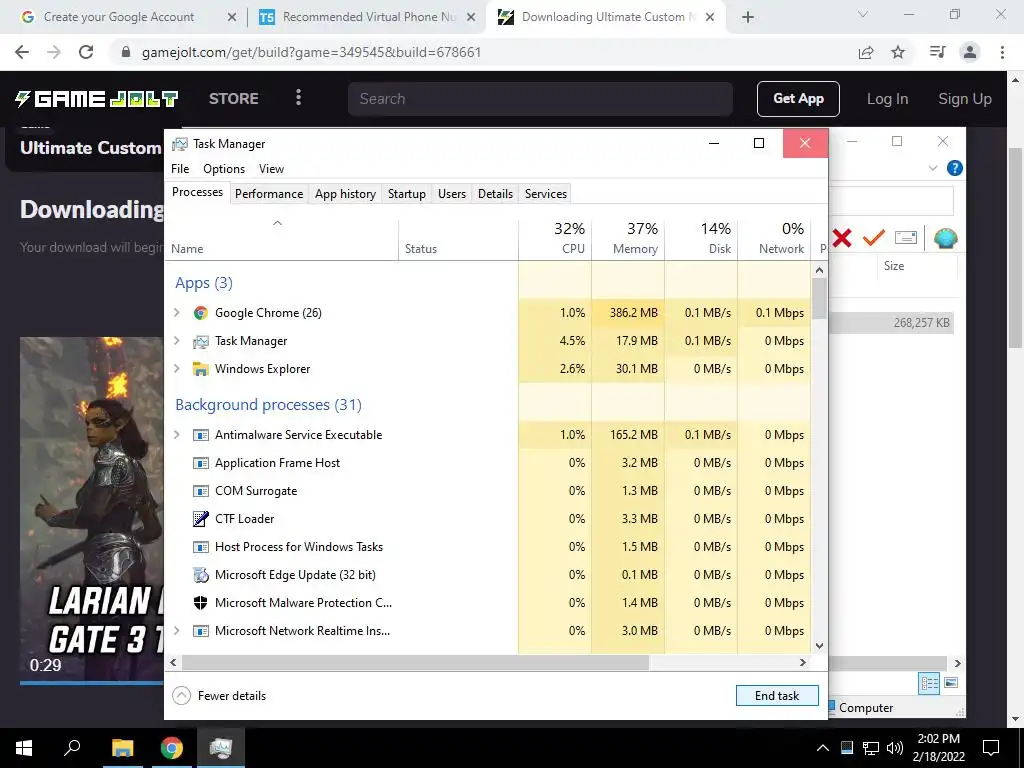Expand the Google Chrome (26) process group
This screenshot has height=768, width=1024.
[176, 313]
